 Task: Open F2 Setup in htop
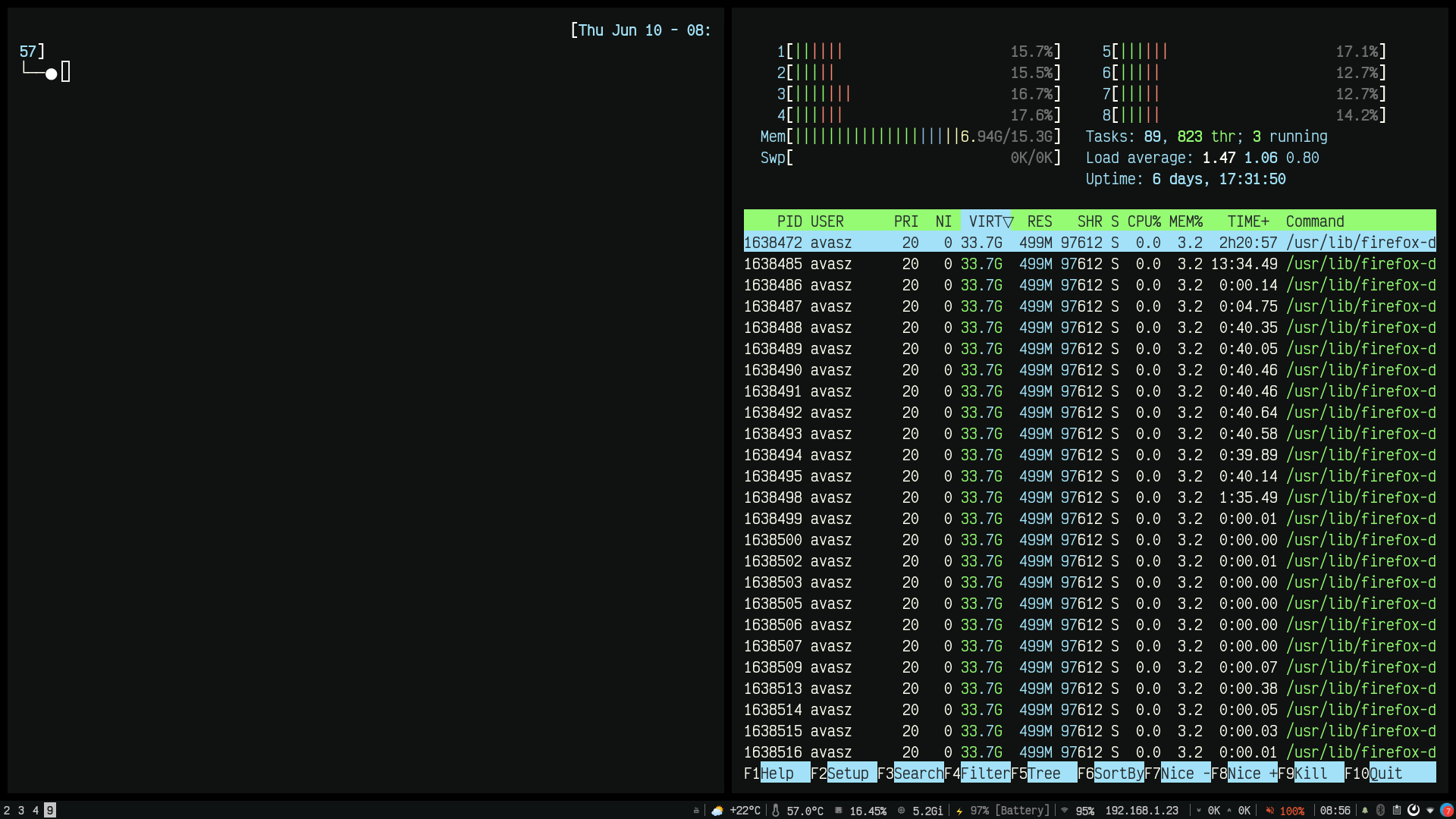tap(844, 773)
